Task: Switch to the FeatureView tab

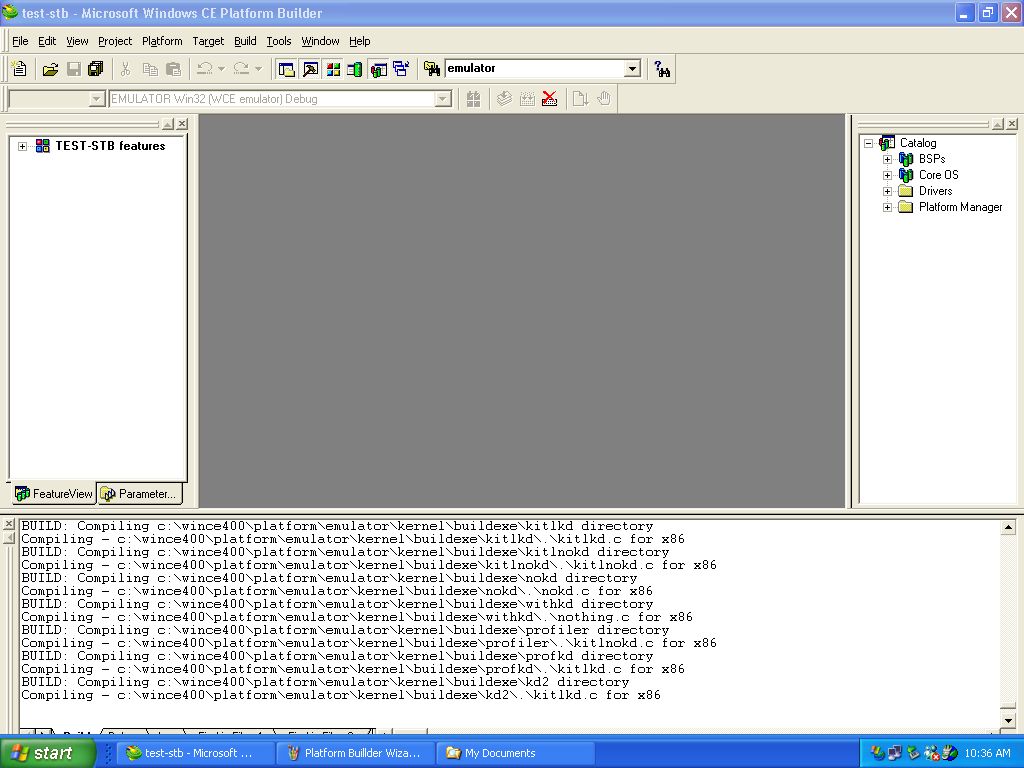Action: click(x=54, y=494)
